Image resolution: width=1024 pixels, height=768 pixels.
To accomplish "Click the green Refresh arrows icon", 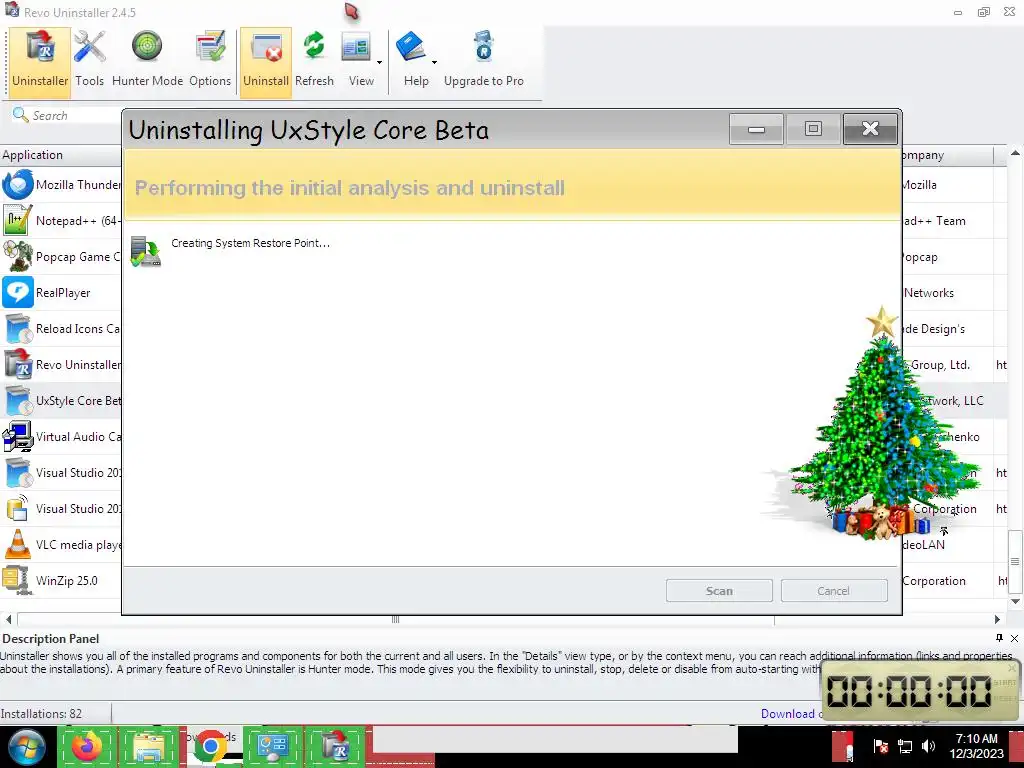I will 314,46.
